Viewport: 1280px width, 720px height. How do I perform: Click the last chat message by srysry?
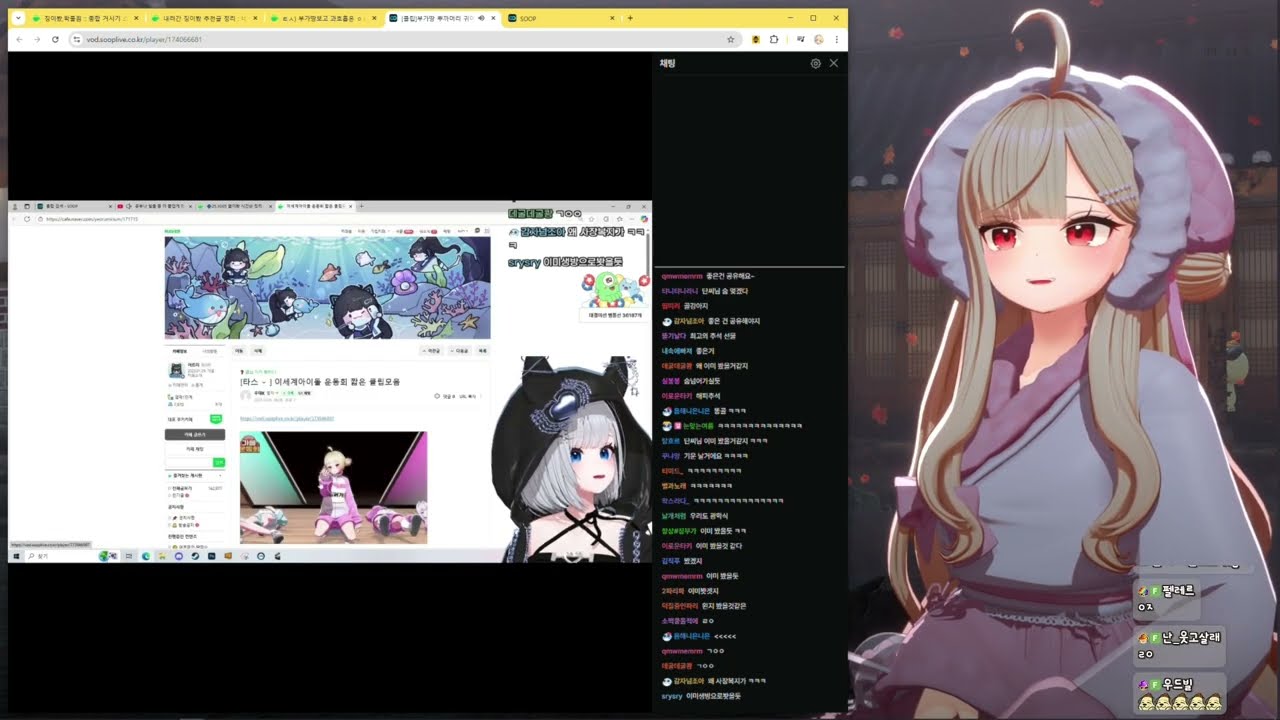pyautogui.click(x=701, y=696)
